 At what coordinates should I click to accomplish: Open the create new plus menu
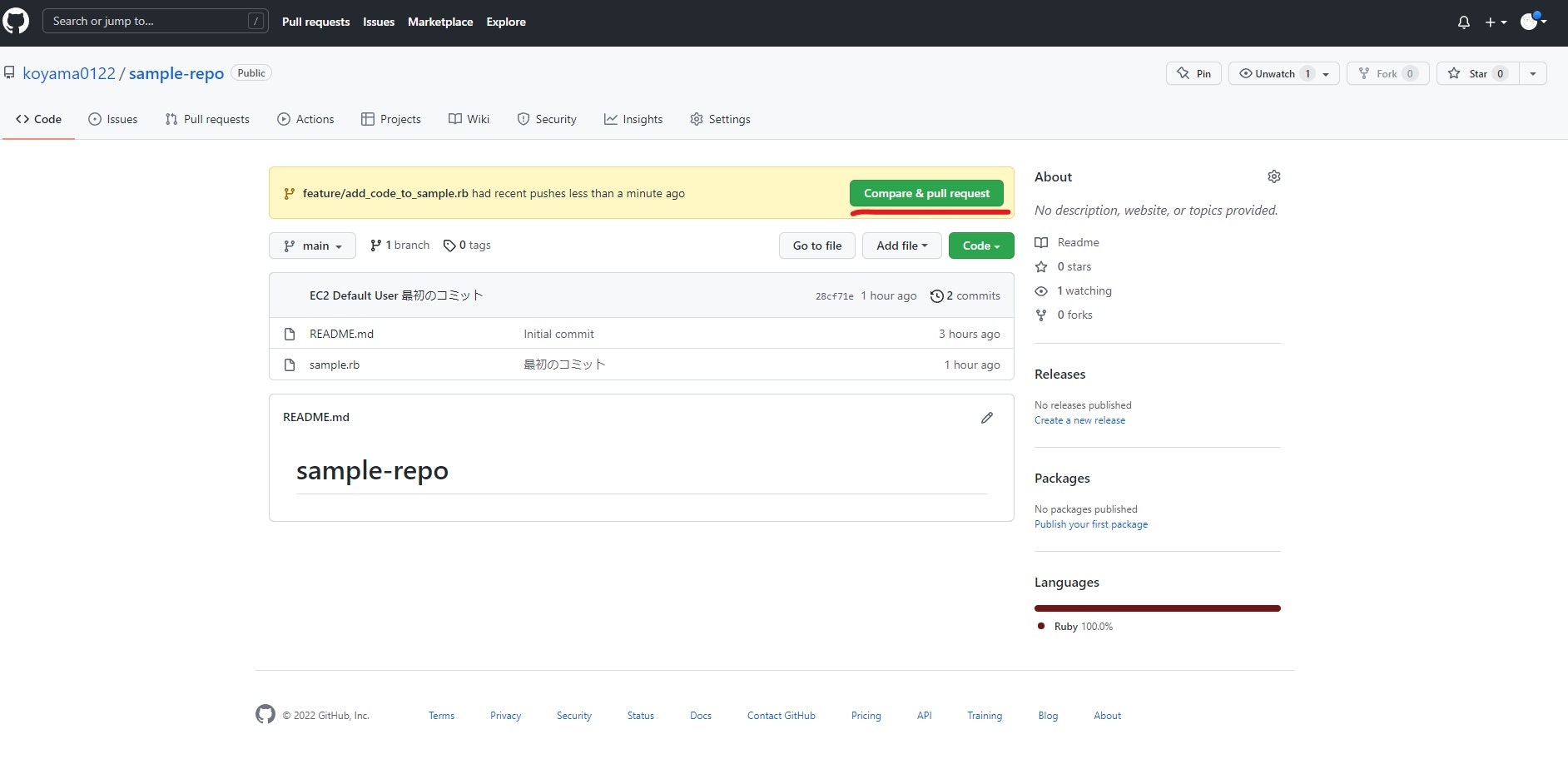click(x=1496, y=22)
